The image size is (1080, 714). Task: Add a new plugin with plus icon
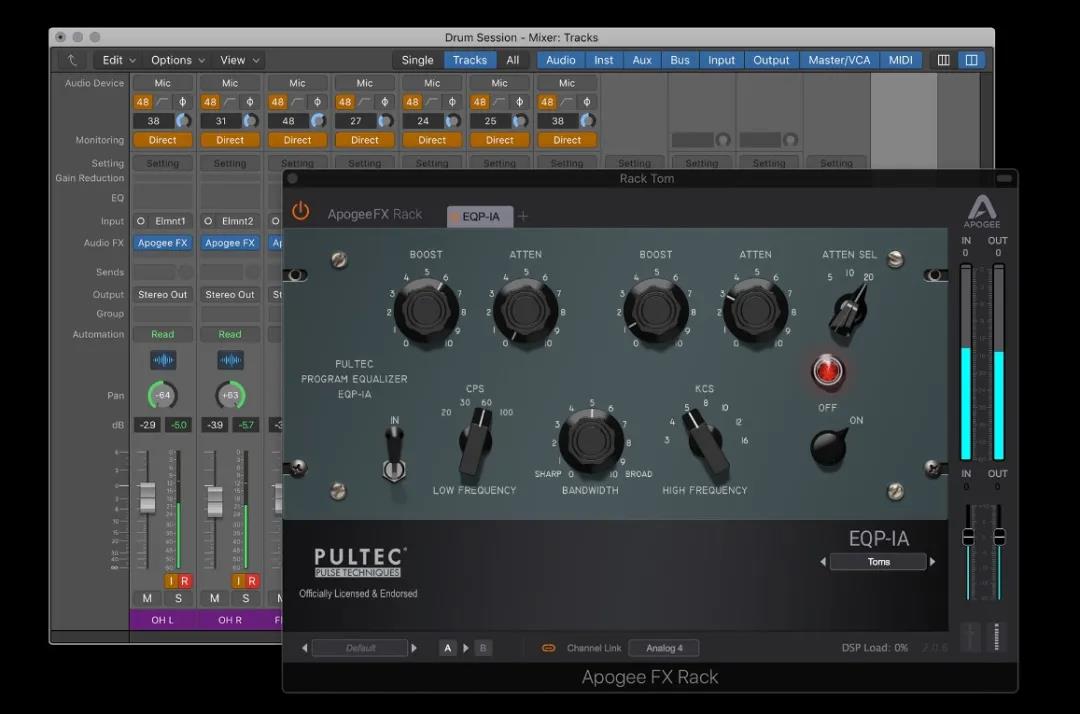point(523,216)
